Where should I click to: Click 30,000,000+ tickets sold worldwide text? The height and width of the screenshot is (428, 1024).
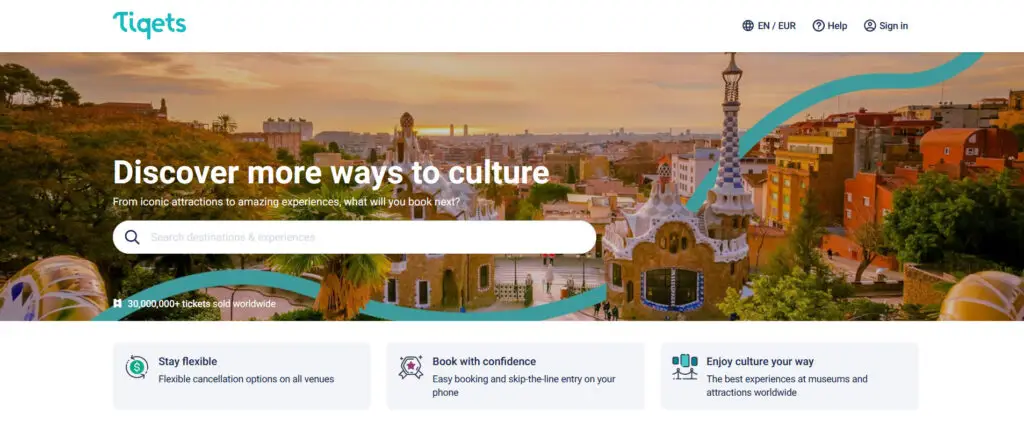[202, 304]
